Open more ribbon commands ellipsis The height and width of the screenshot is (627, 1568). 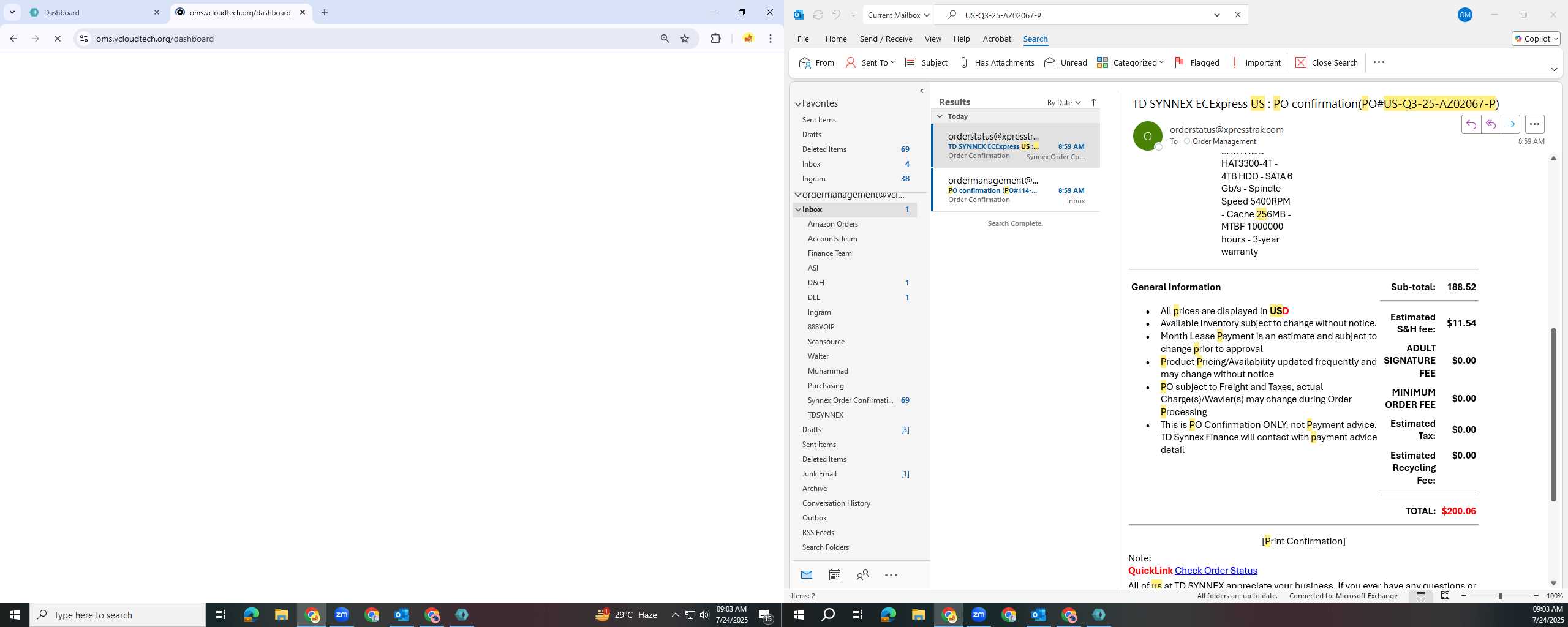[x=1379, y=62]
